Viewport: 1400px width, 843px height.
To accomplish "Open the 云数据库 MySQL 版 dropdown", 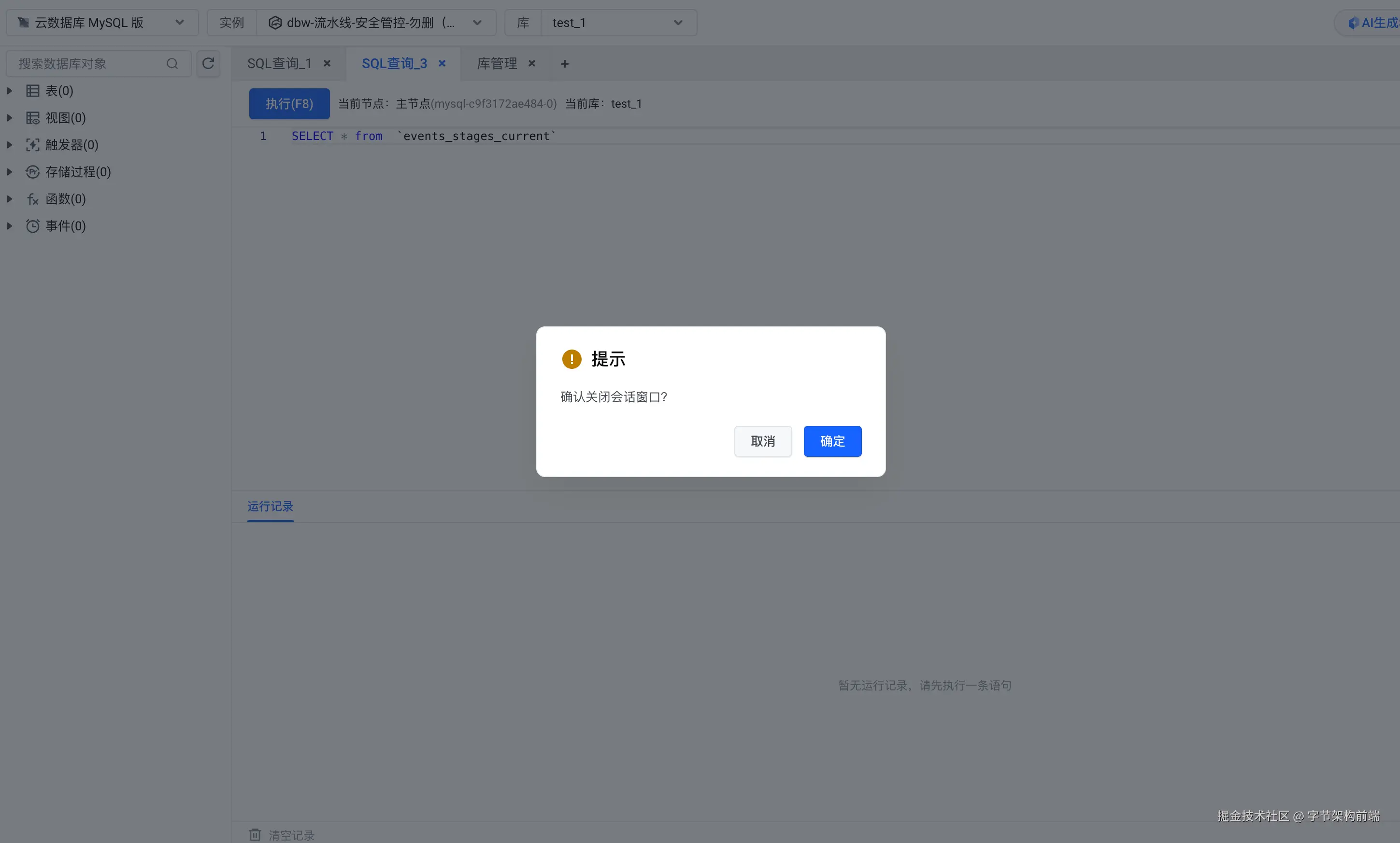I will pyautogui.click(x=102, y=23).
